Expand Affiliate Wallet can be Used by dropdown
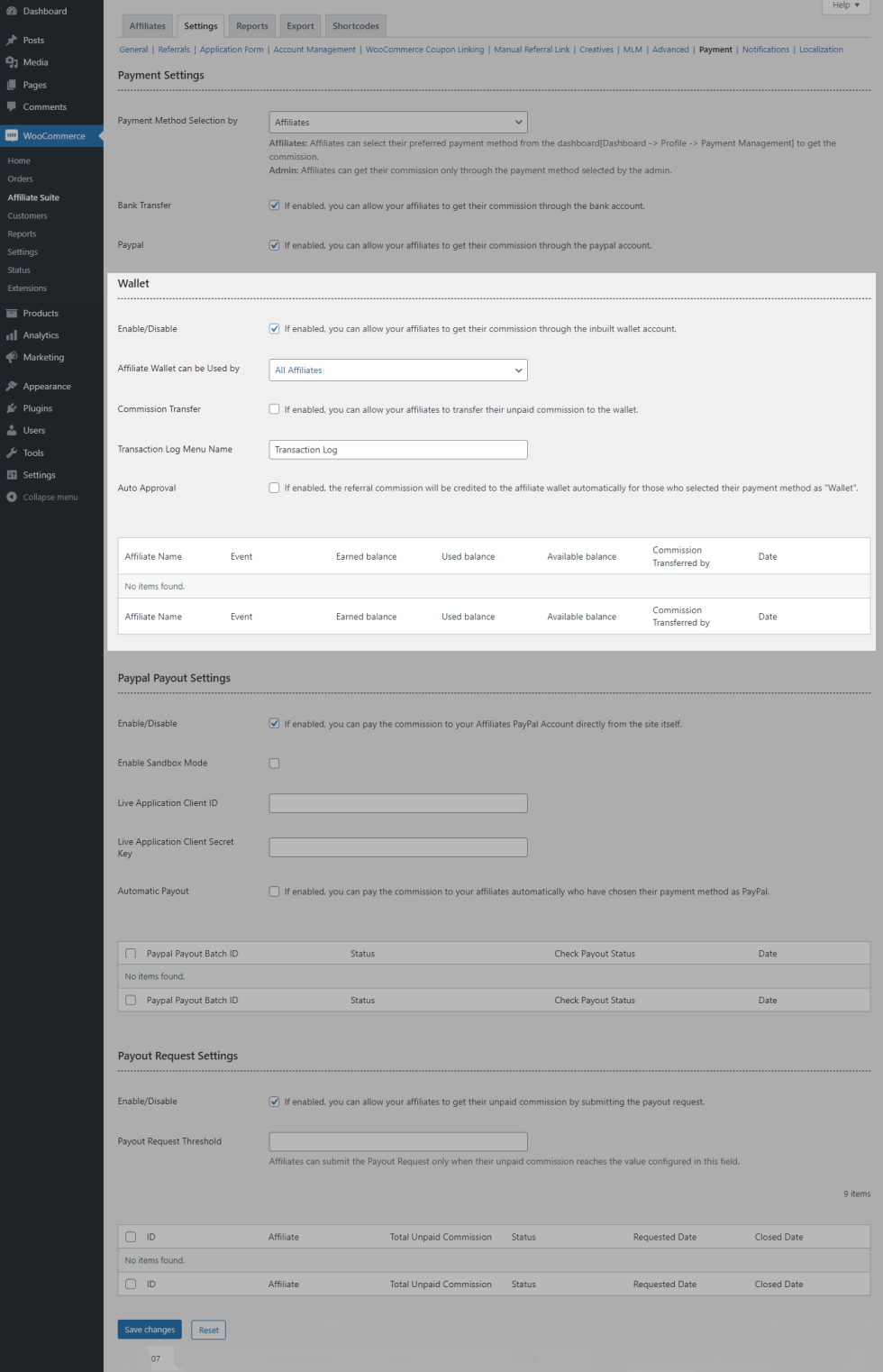Image resolution: width=883 pixels, height=1372 pixels. pyautogui.click(x=397, y=370)
